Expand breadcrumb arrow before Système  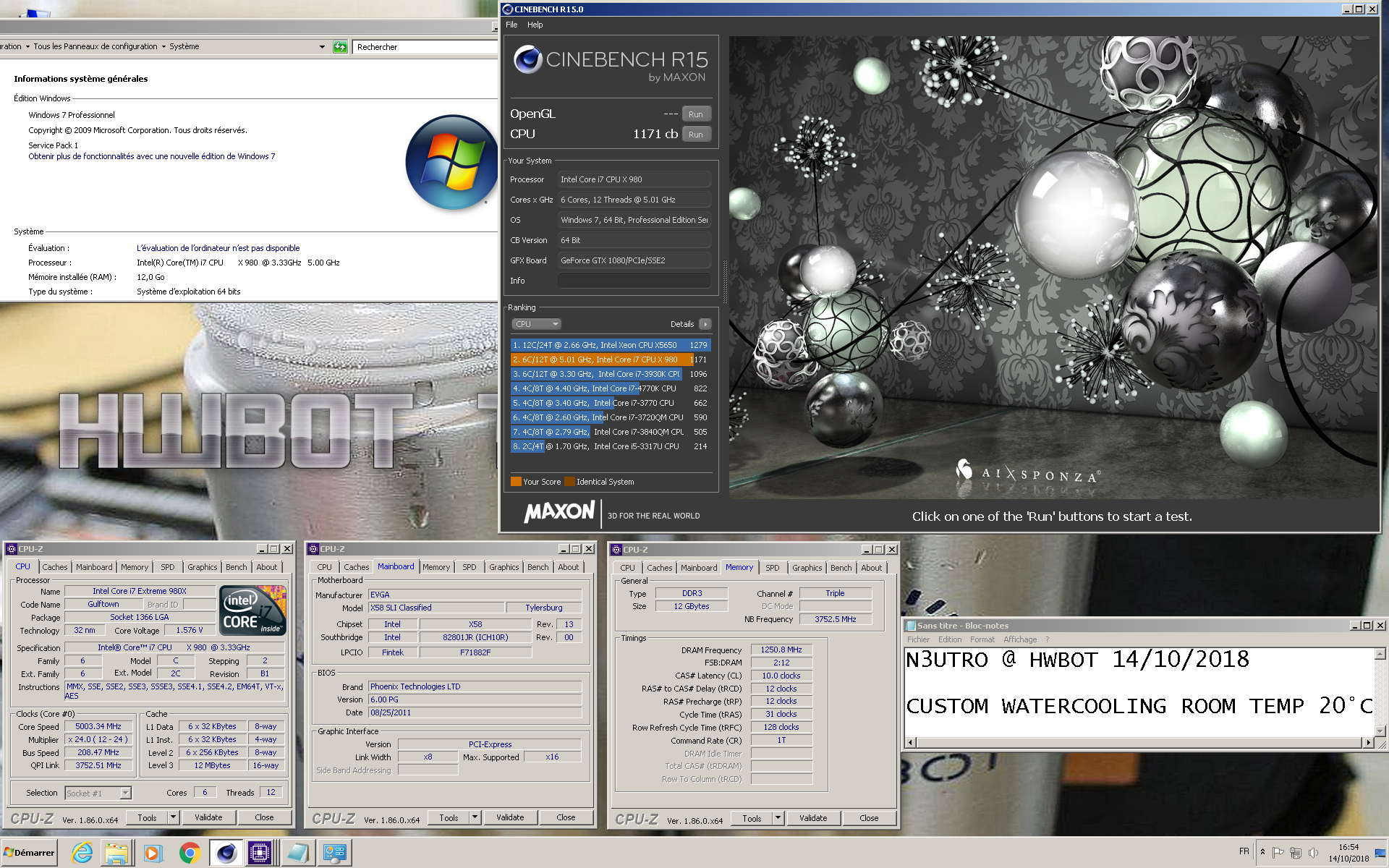tap(163, 47)
